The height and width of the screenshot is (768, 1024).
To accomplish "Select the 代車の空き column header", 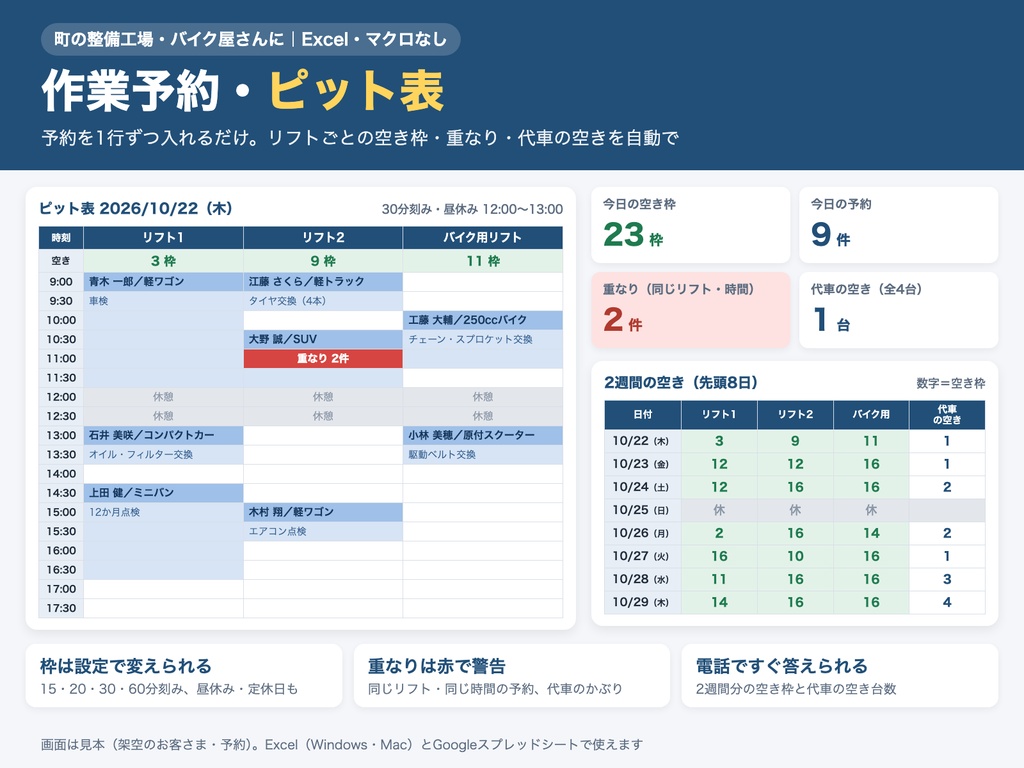I will click(947, 415).
